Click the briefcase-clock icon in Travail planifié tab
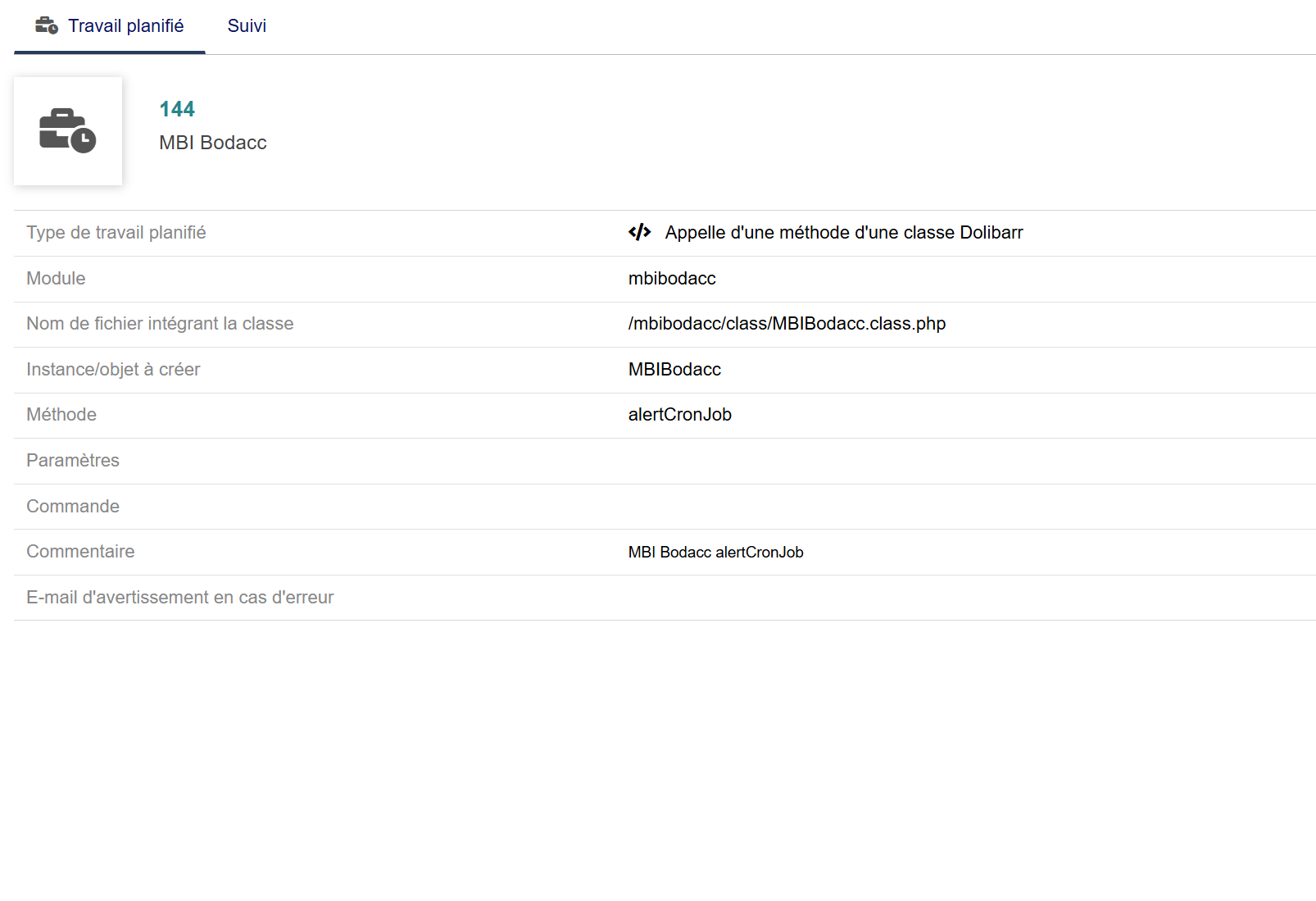 pyautogui.click(x=47, y=26)
